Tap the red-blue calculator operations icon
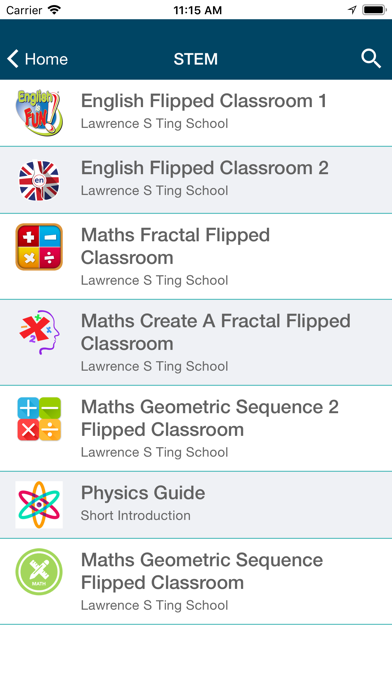 click(39, 247)
